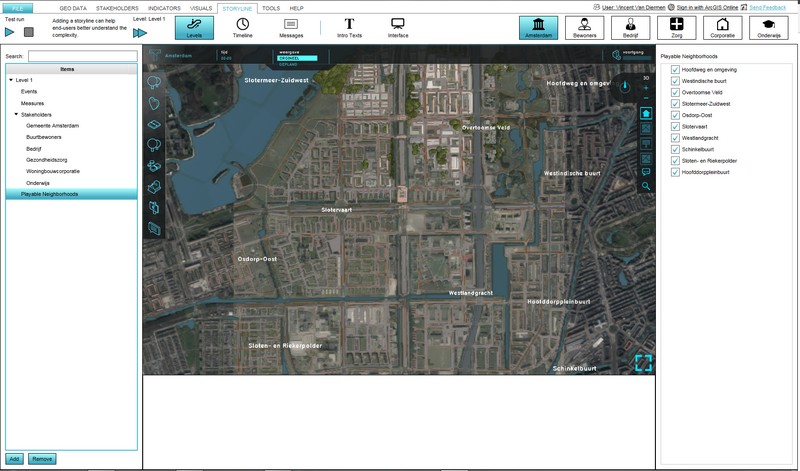This screenshot has width=800, height=471.
Task: Click the voortgang progress icon
Action: (x=617, y=55)
